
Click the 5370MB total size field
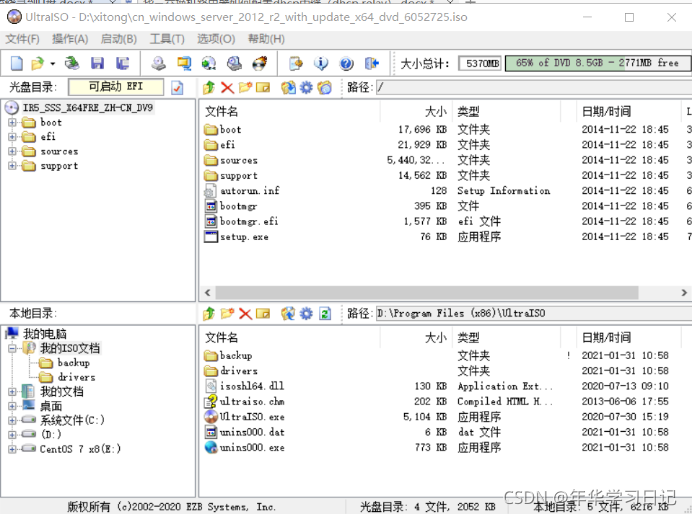click(480, 64)
